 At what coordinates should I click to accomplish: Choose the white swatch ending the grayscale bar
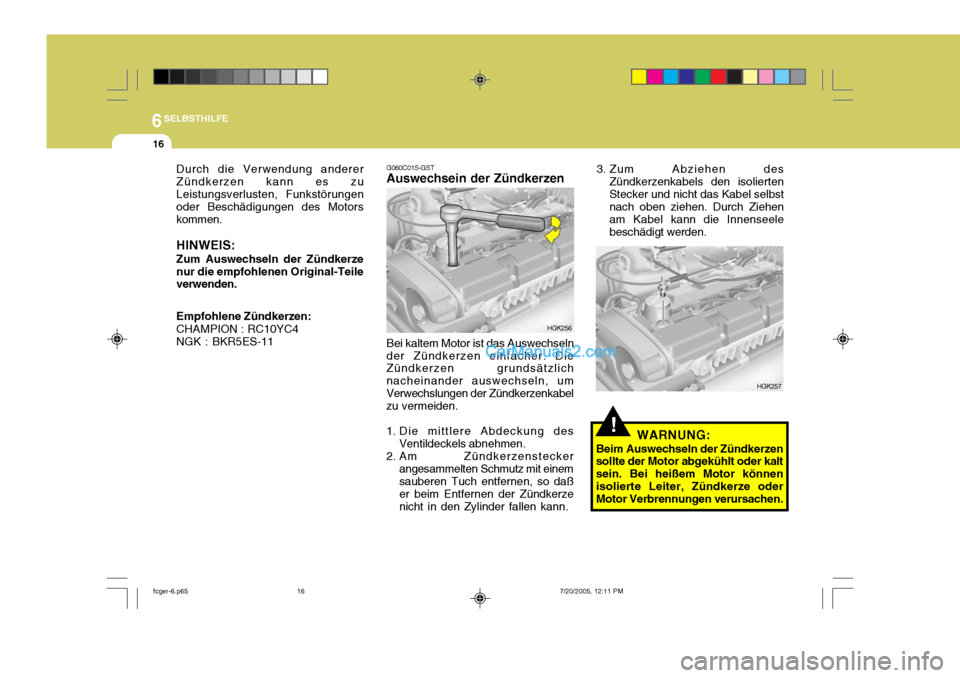click(320, 77)
